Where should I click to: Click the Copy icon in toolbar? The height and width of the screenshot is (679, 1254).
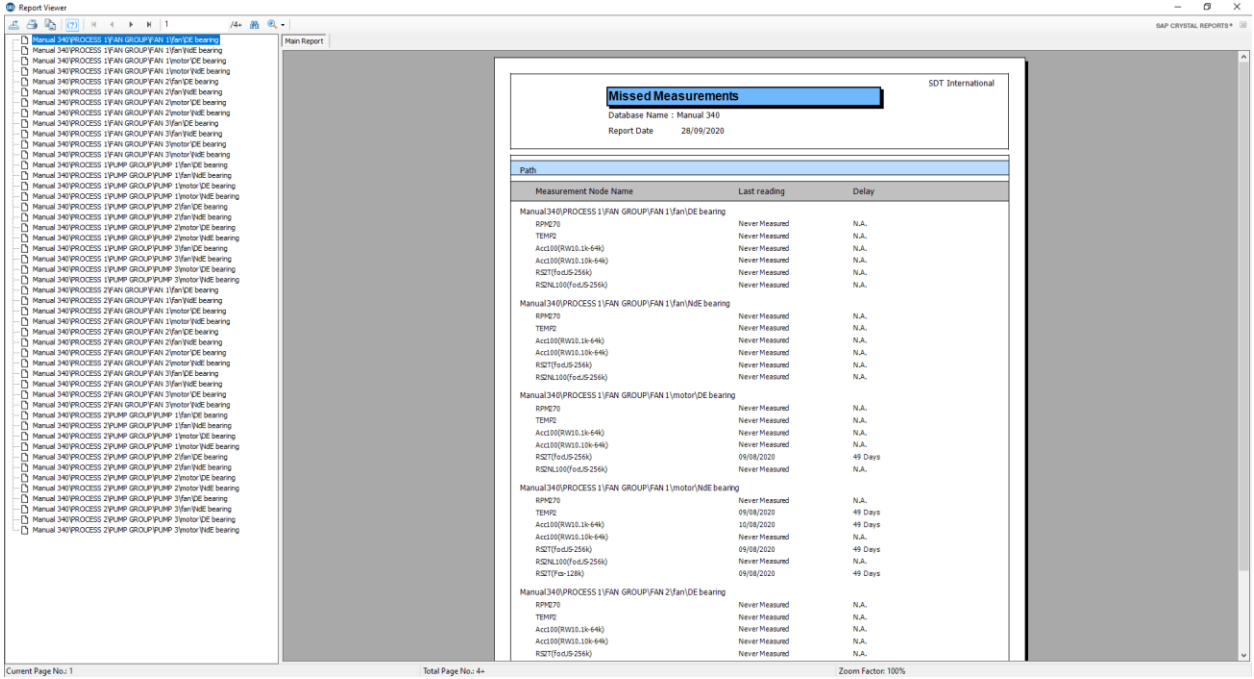point(49,23)
